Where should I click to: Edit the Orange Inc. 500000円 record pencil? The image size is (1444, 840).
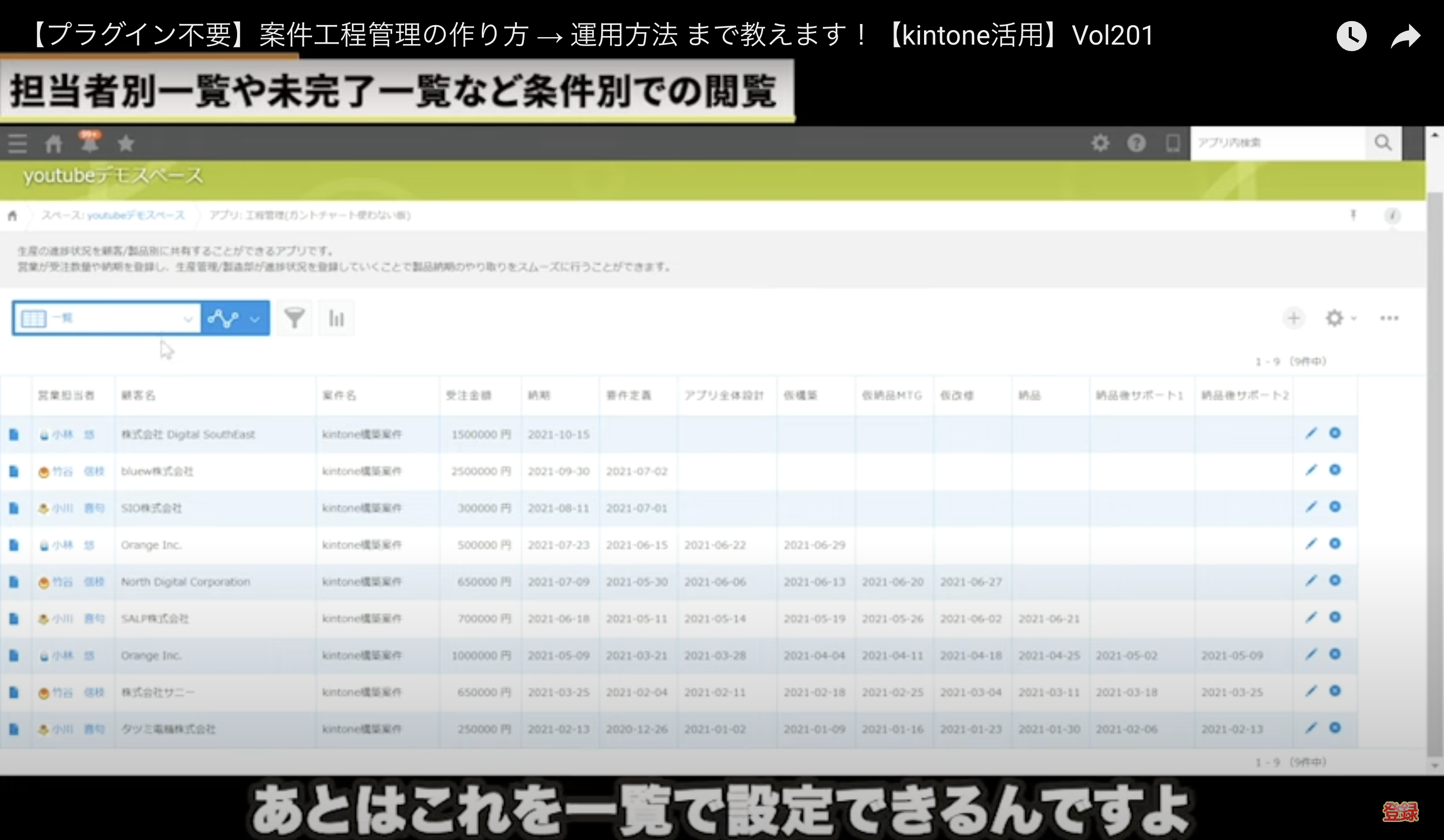tap(1311, 544)
